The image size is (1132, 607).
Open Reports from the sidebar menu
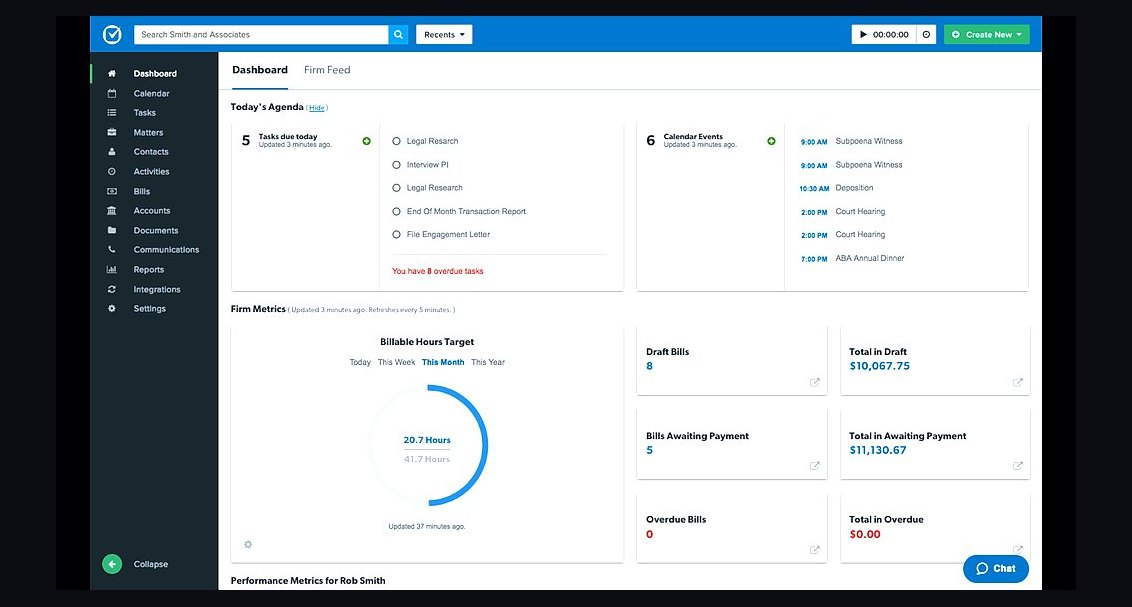pyautogui.click(x=148, y=269)
